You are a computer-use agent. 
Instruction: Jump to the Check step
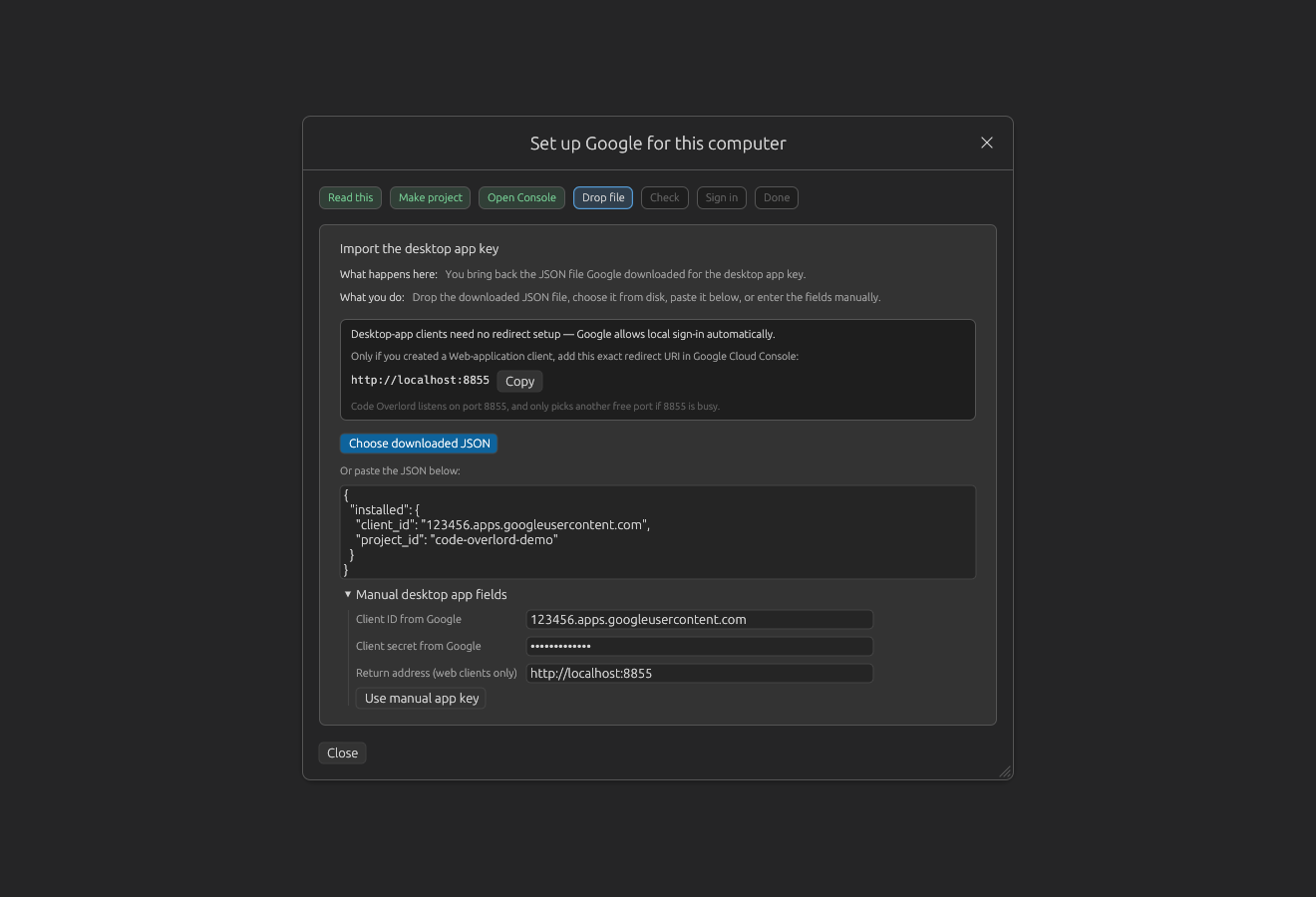point(665,197)
